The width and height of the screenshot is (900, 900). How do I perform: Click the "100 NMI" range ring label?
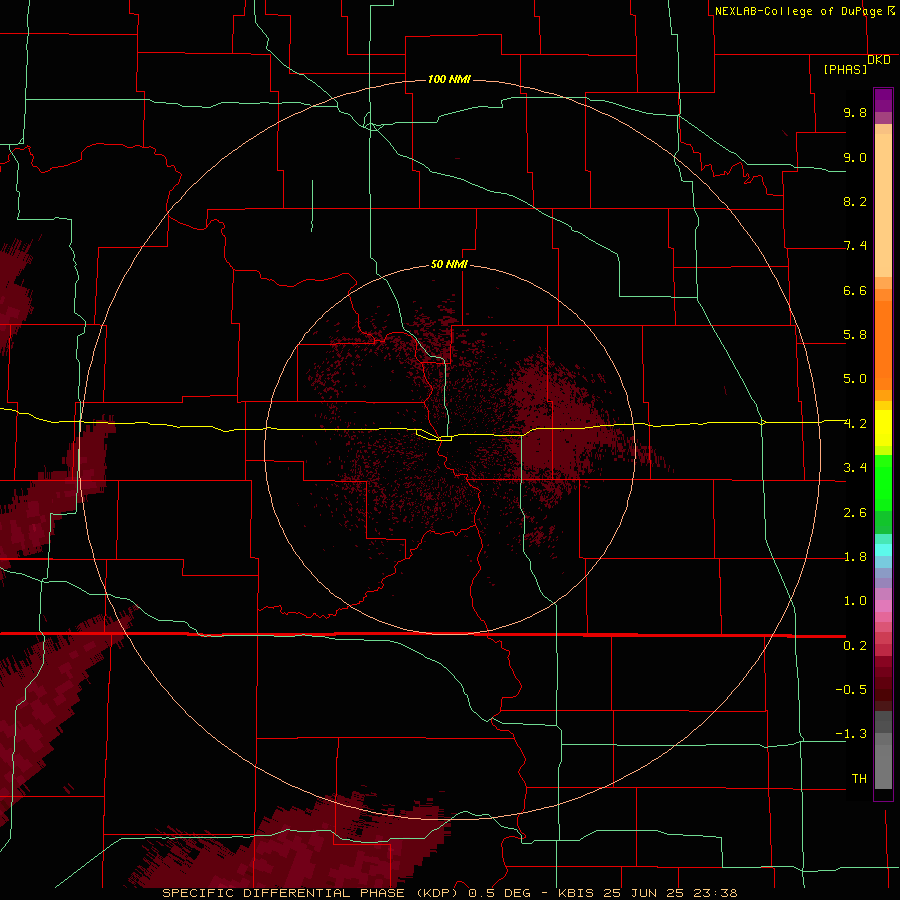(449, 79)
